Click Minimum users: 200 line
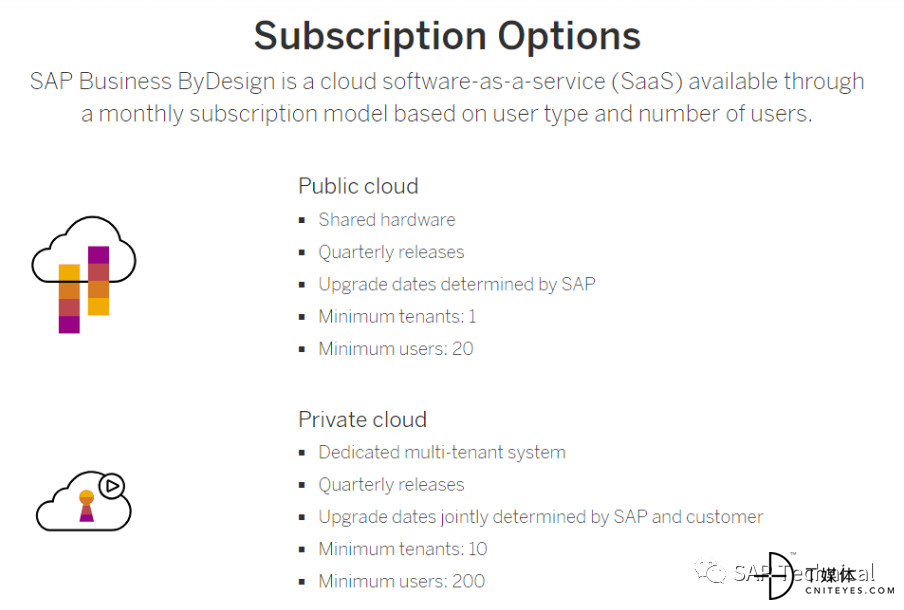904x610 pixels. [x=402, y=581]
